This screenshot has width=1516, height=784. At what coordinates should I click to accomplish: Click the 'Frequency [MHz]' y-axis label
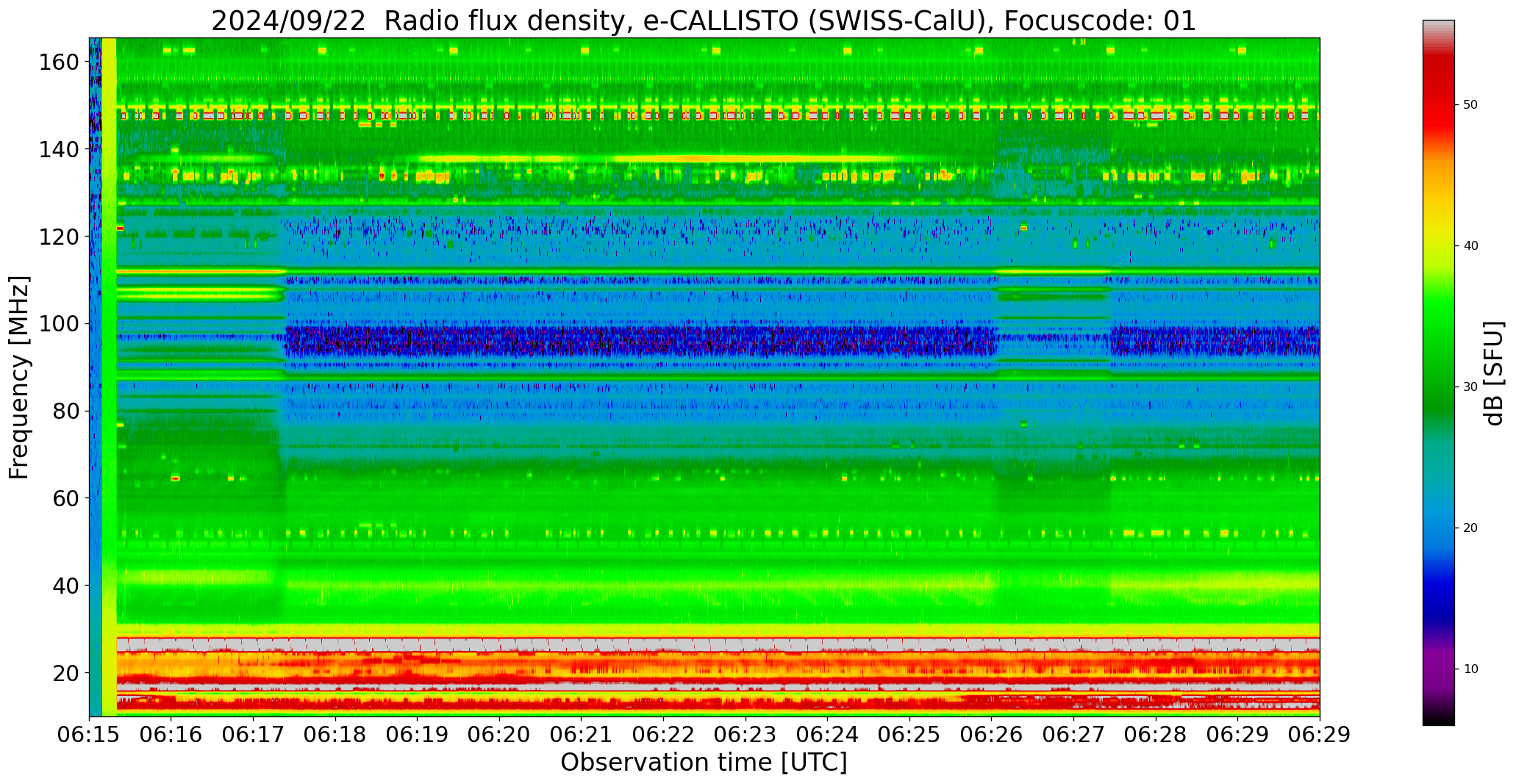(x=19, y=378)
